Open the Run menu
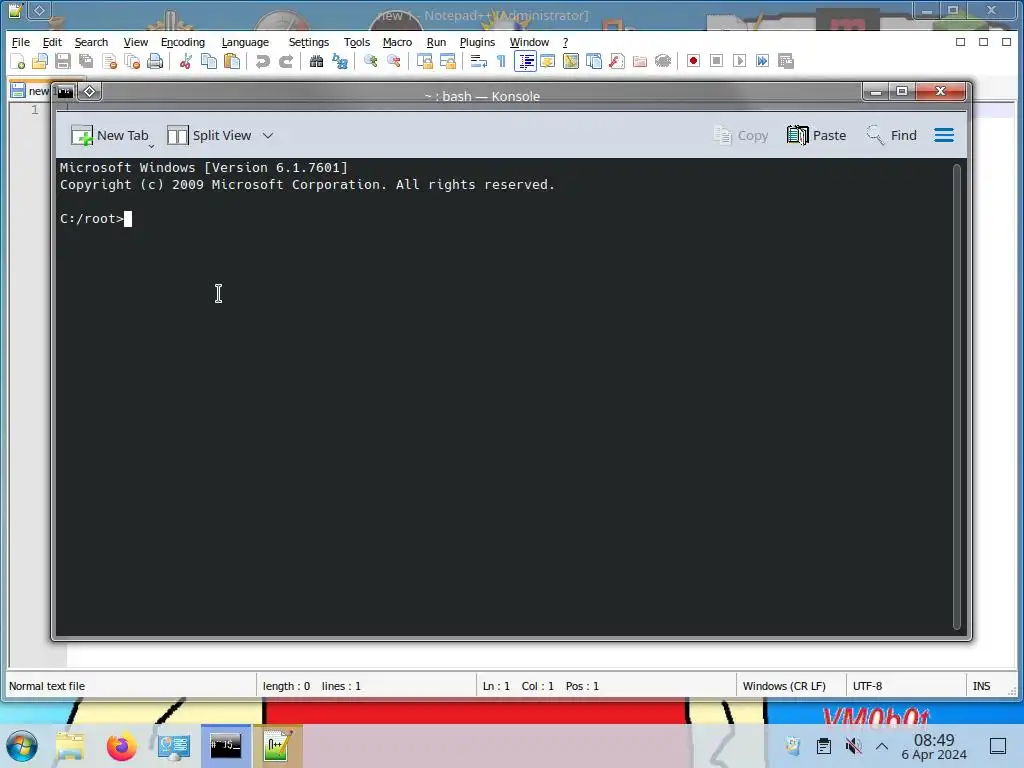 [x=436, y=42]
